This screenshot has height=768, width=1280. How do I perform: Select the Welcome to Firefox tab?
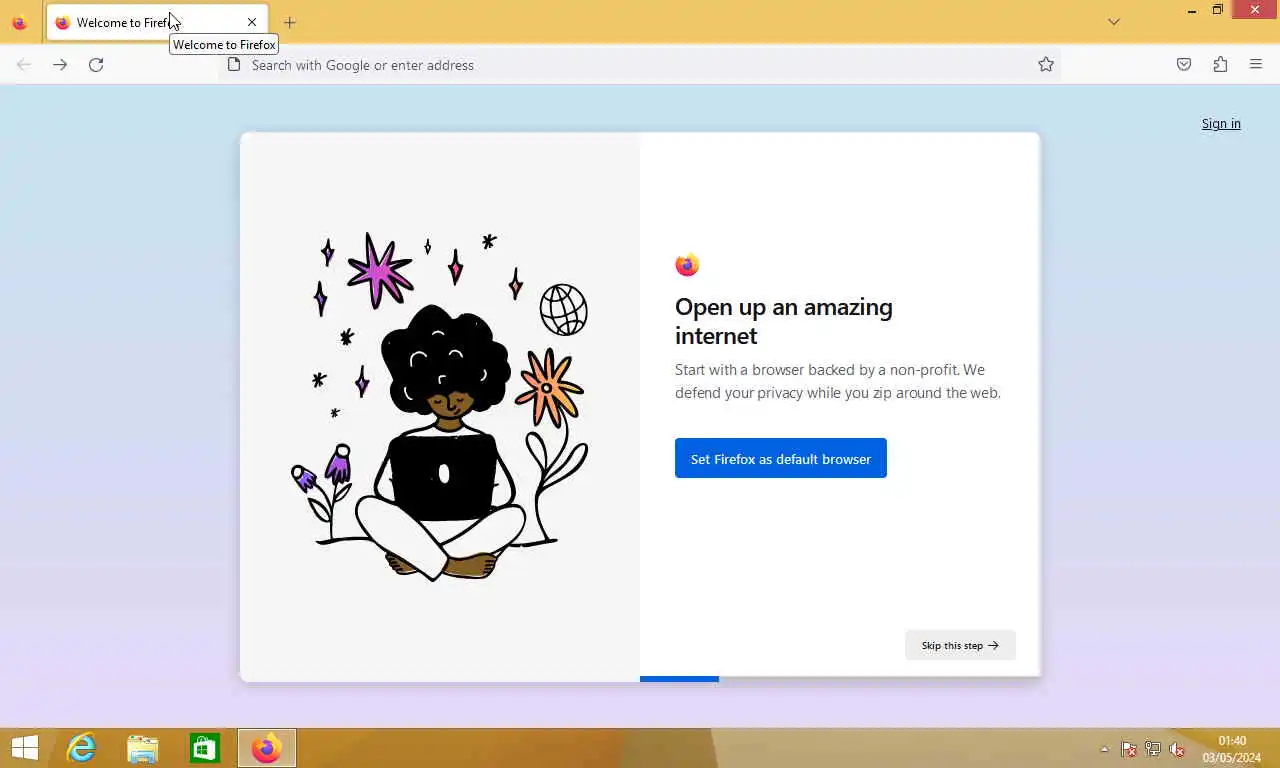[157, 22]
